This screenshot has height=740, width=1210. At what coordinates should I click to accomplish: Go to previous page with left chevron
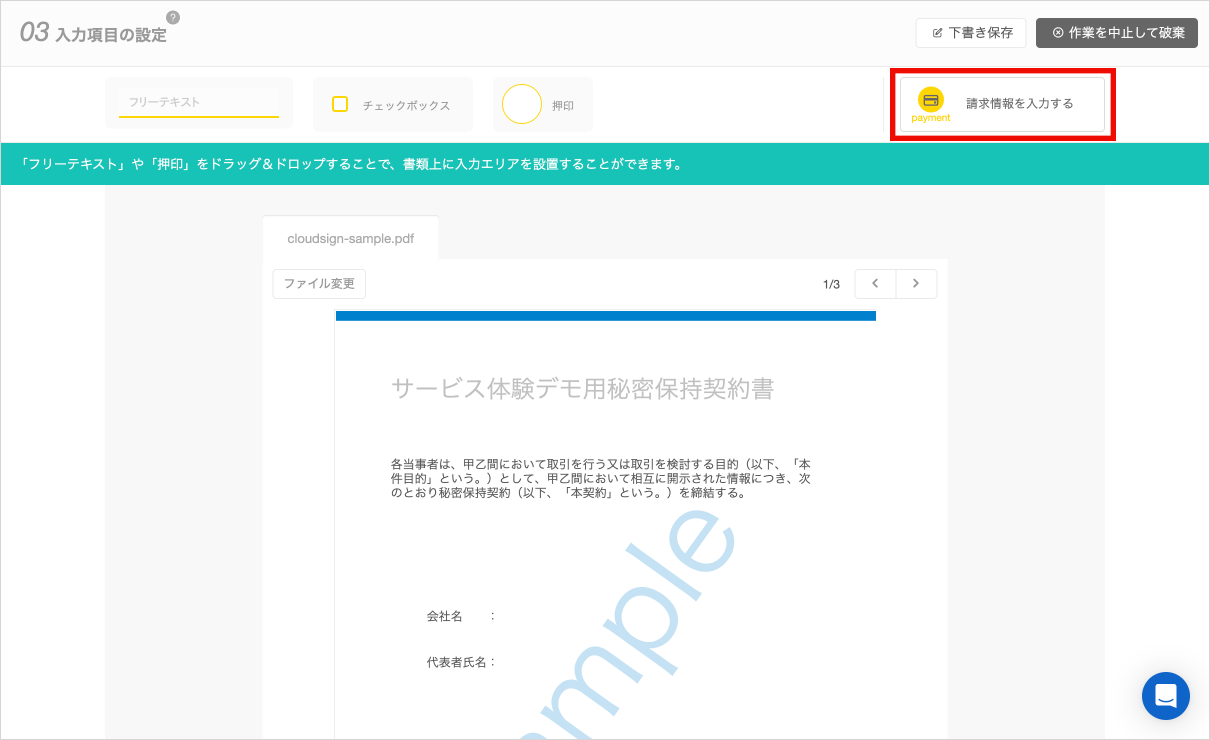876,284
